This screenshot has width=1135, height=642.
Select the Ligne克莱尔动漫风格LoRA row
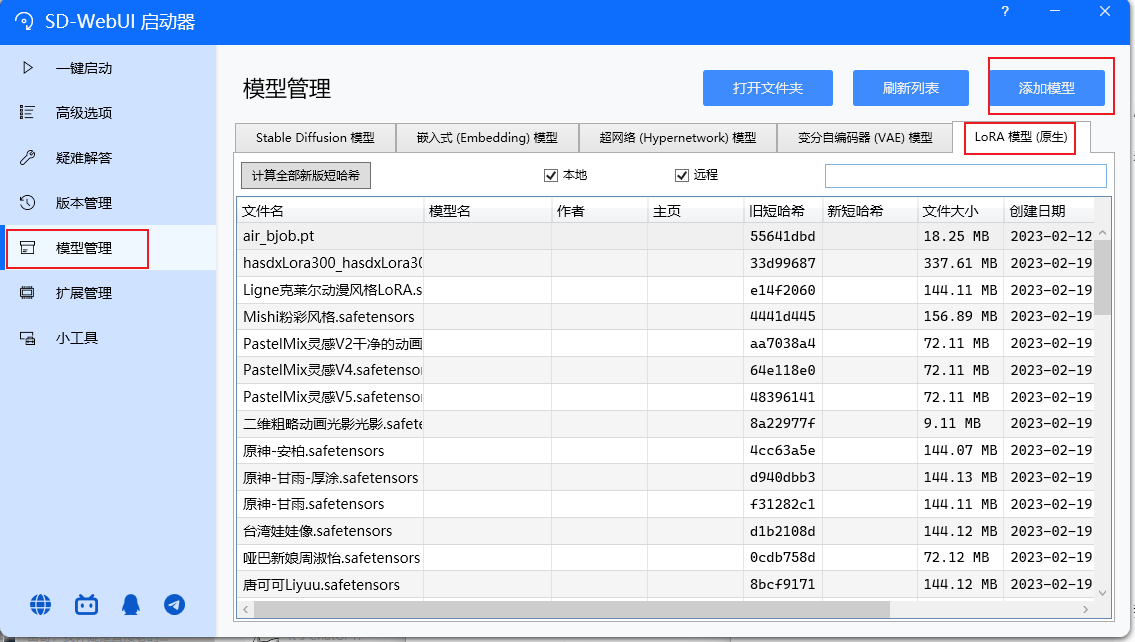point(665,290)
